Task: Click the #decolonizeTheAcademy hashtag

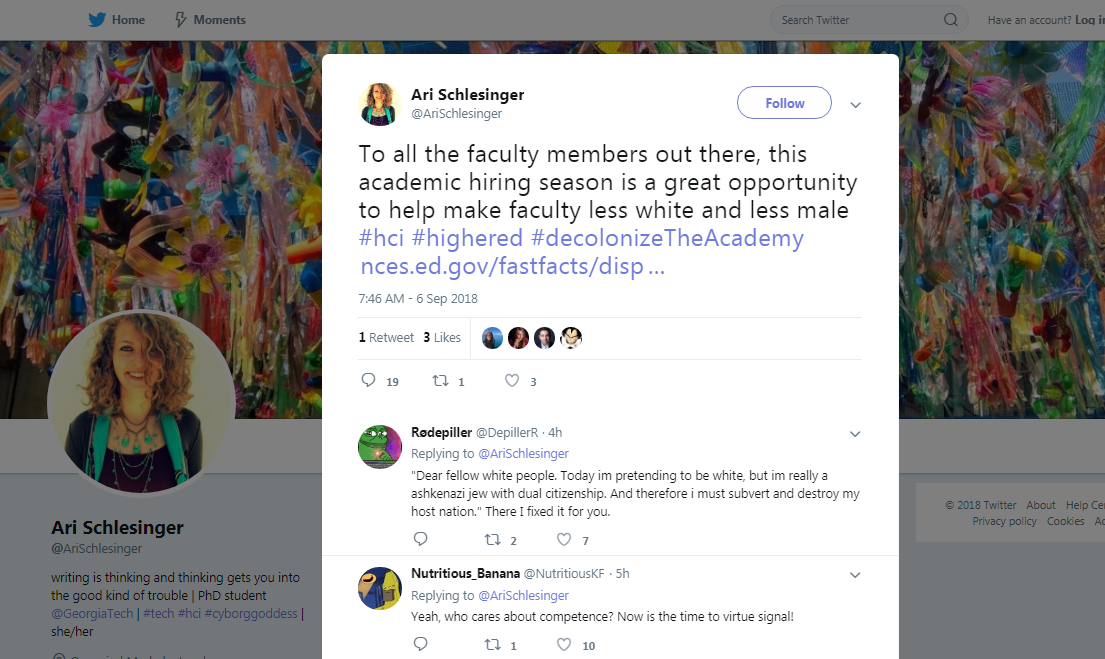Action: click(x=667, y=239)
